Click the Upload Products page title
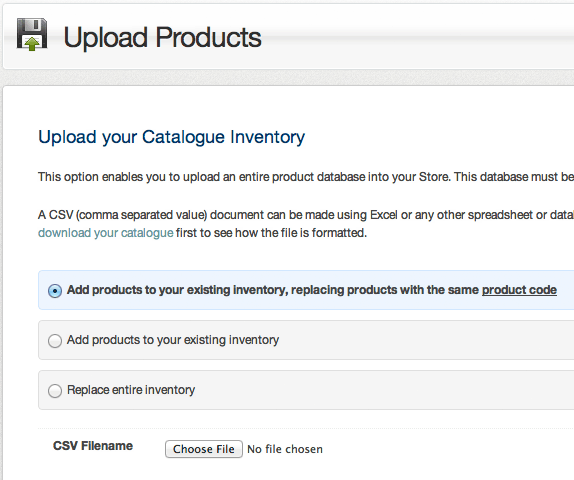This screenshot has width=574, height=480. click(x=162, y=37)
